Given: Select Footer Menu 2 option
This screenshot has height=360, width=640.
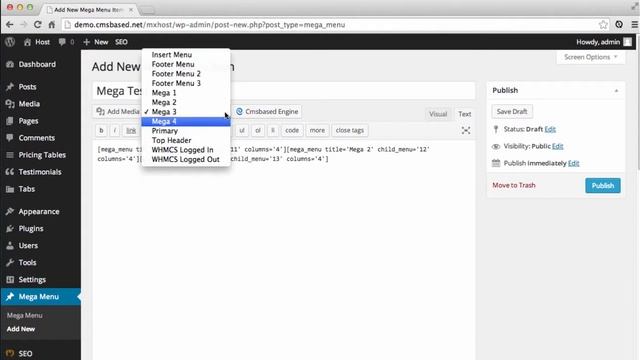Looking at the screenshot, I should [186, 74].
